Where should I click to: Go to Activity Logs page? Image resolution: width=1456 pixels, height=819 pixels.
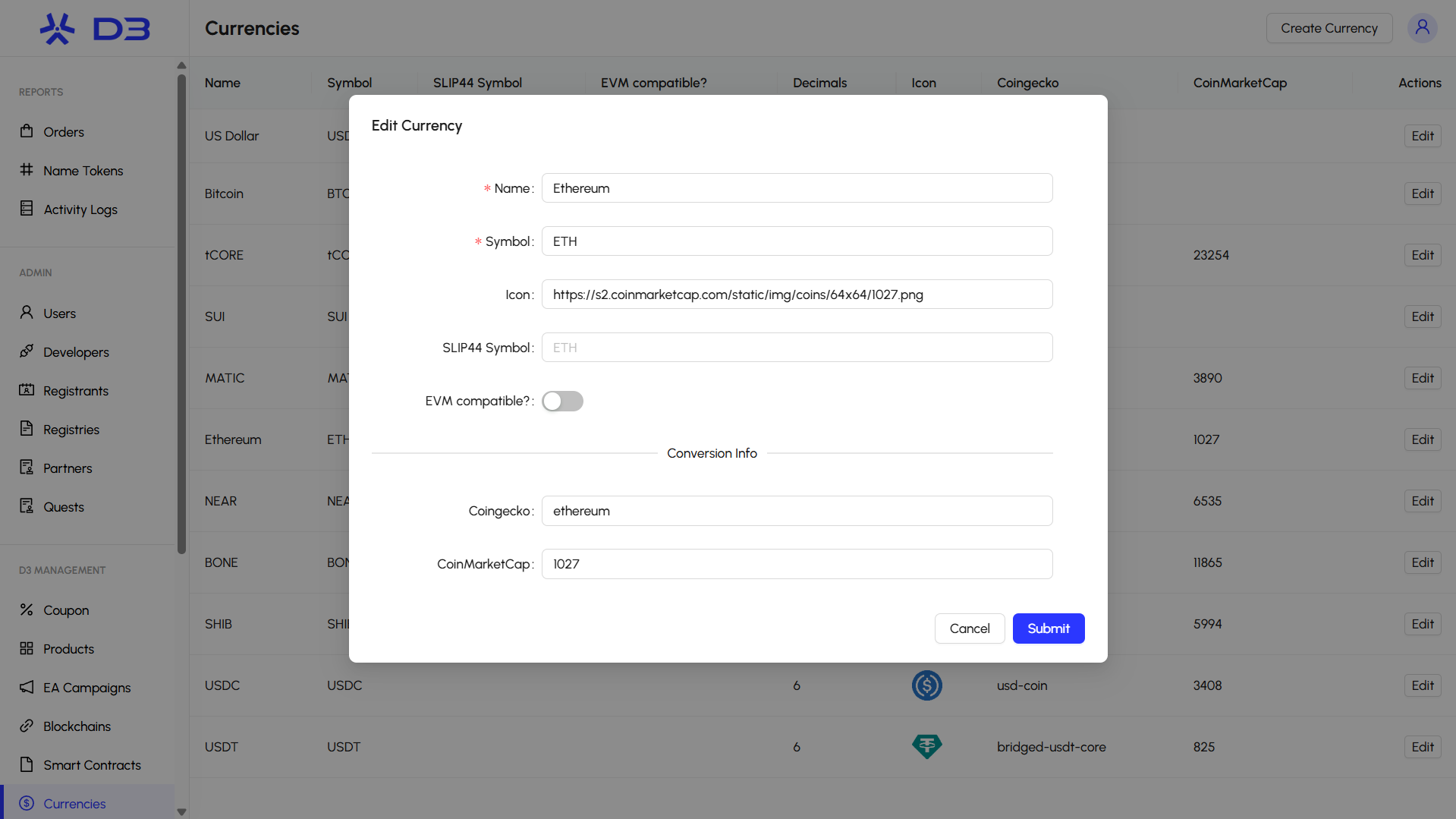pyautogui.click(x=80, y=209)
